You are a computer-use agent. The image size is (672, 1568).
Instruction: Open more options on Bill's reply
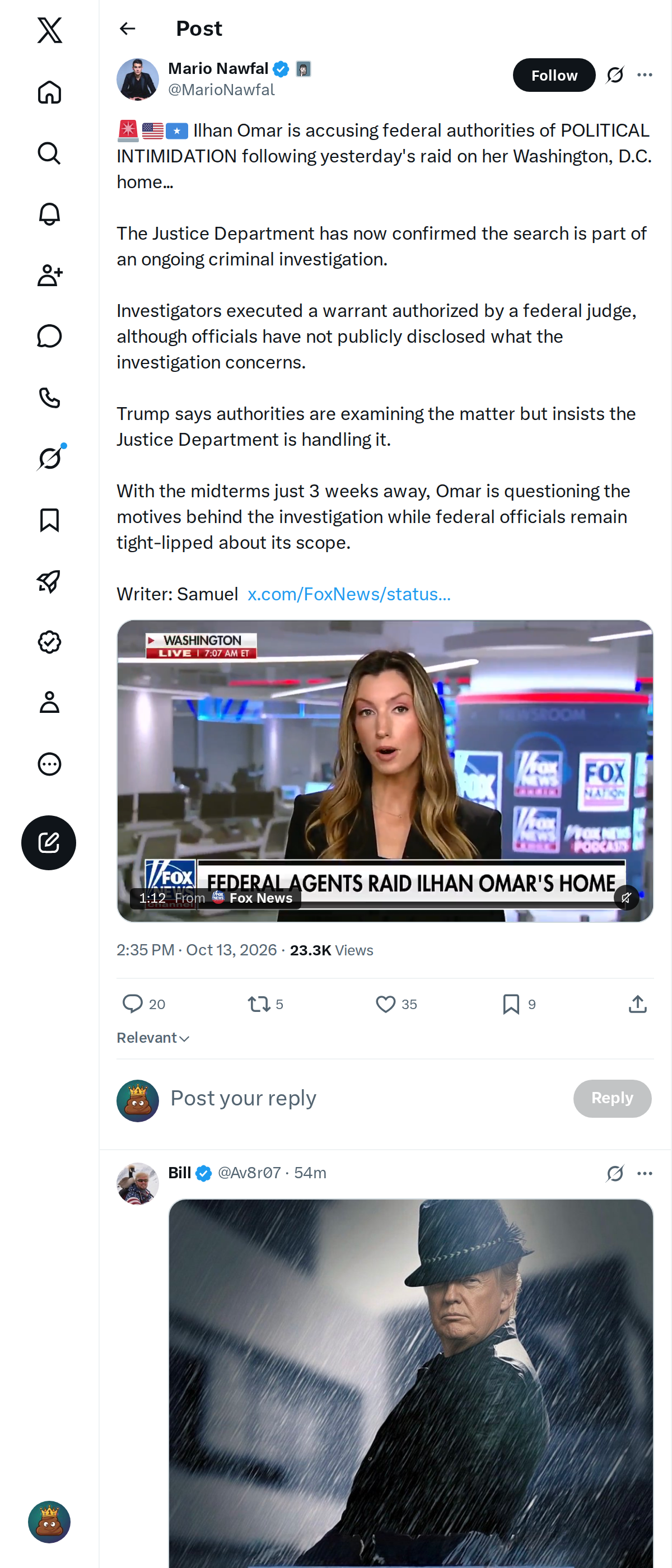[645, 1173]
